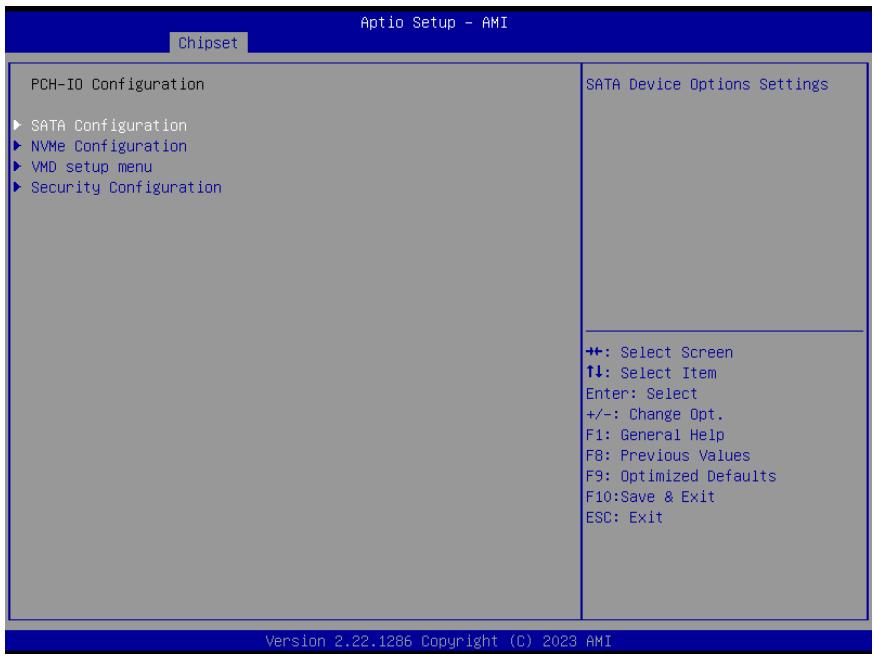Click the SATA Device Options Settings help text
874x656 pixels.
[707, 84]
